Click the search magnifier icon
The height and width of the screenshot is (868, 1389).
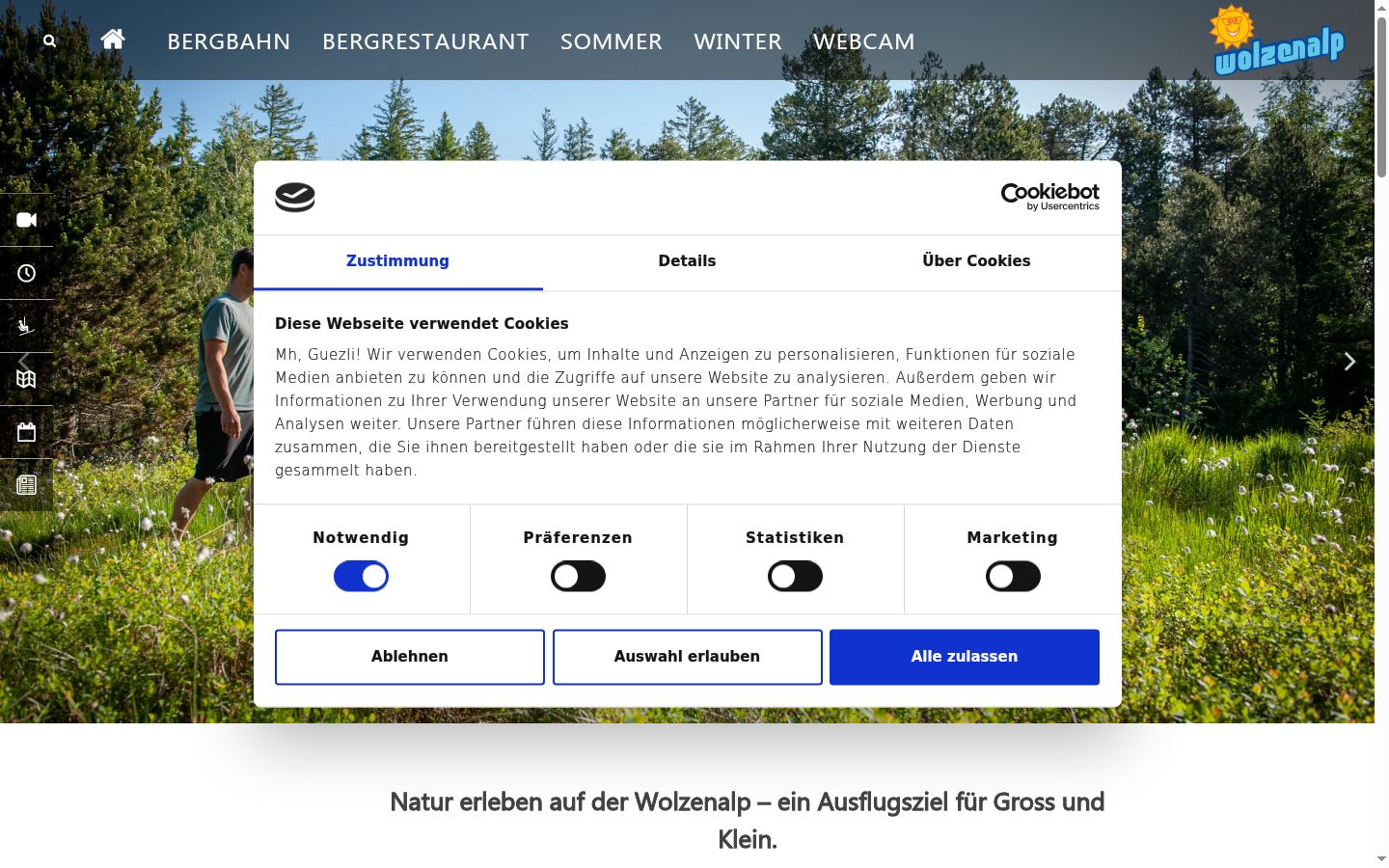point(49,41)
